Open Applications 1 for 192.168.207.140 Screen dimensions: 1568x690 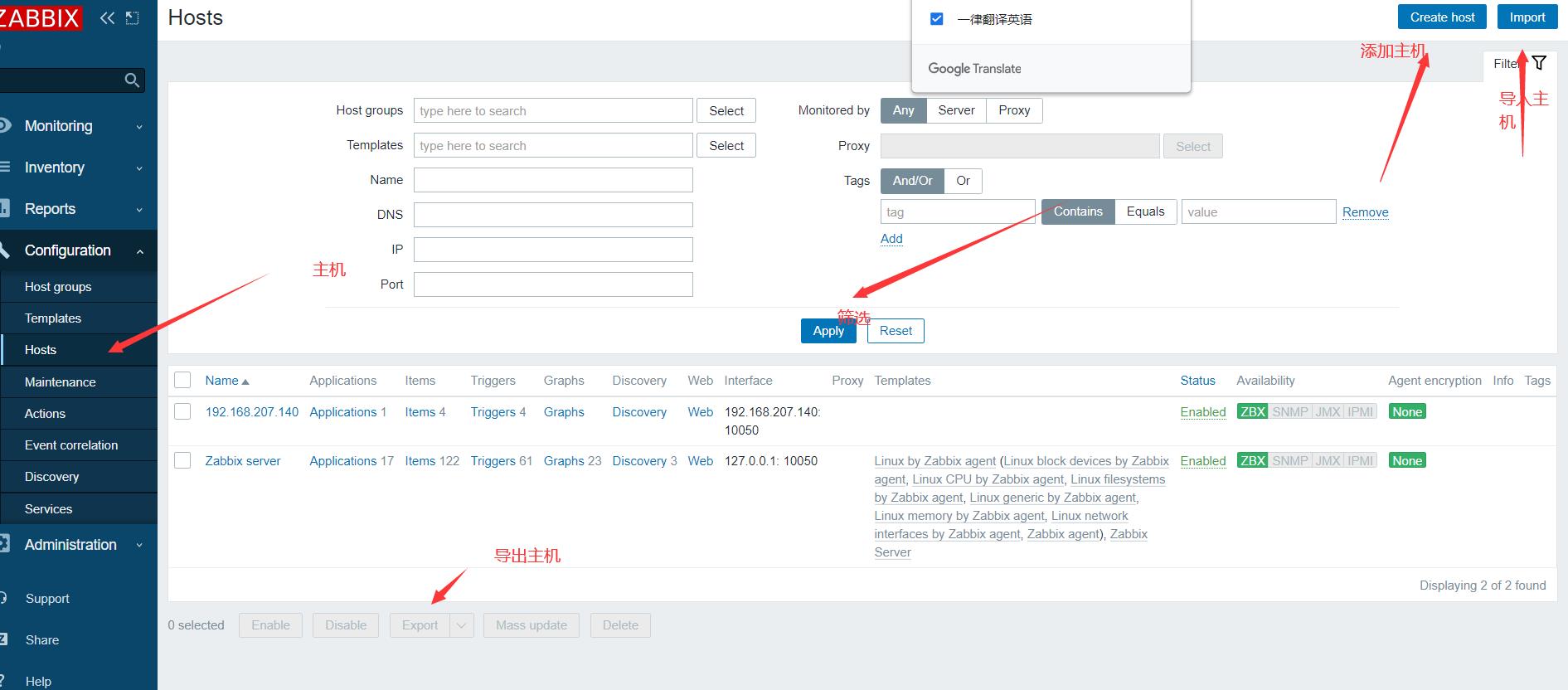pyautogui.click(x=343, y=412)
